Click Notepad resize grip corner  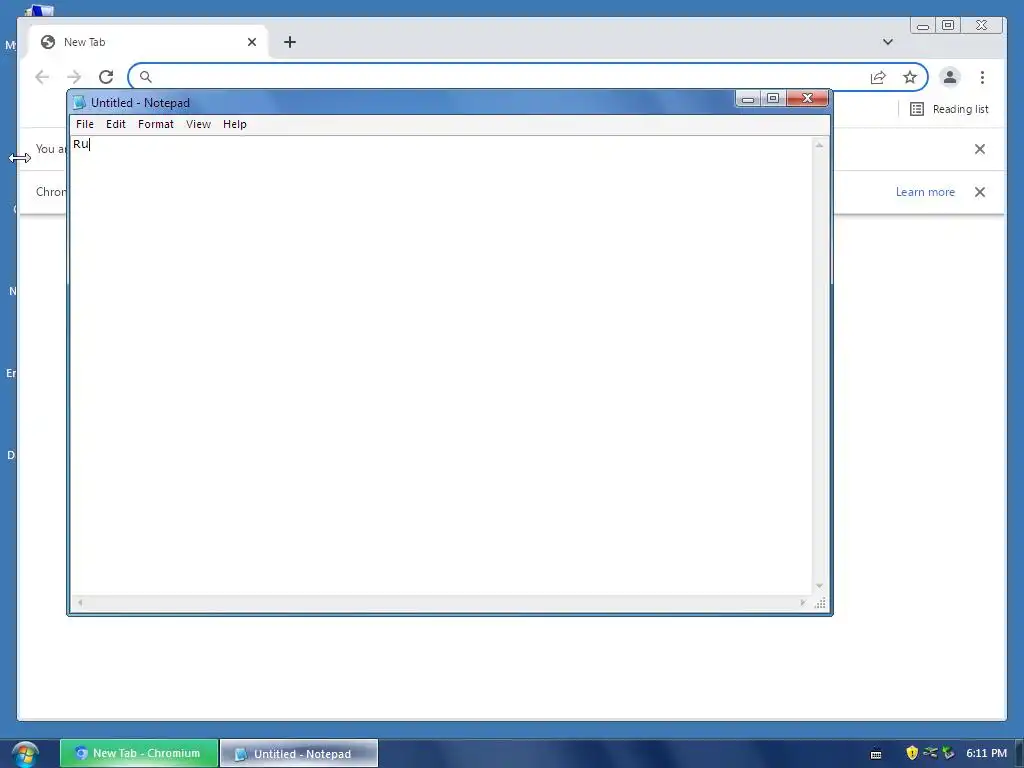(821, 603)
